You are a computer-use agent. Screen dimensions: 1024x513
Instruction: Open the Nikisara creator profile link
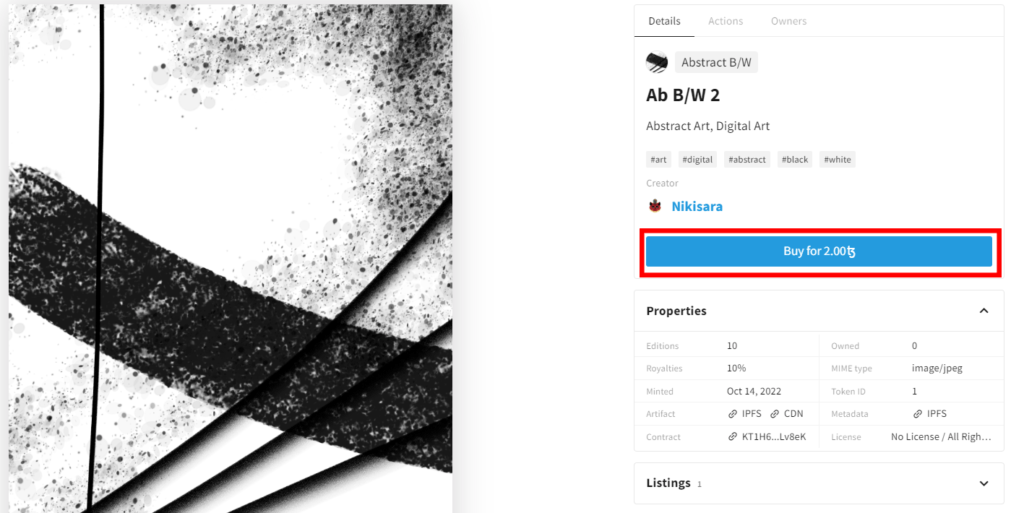697,206
